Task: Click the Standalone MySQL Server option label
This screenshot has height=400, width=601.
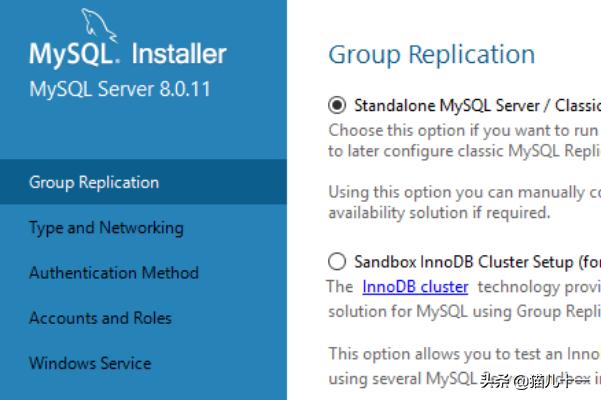Action: pyautogui.click(x=477, y=105)
